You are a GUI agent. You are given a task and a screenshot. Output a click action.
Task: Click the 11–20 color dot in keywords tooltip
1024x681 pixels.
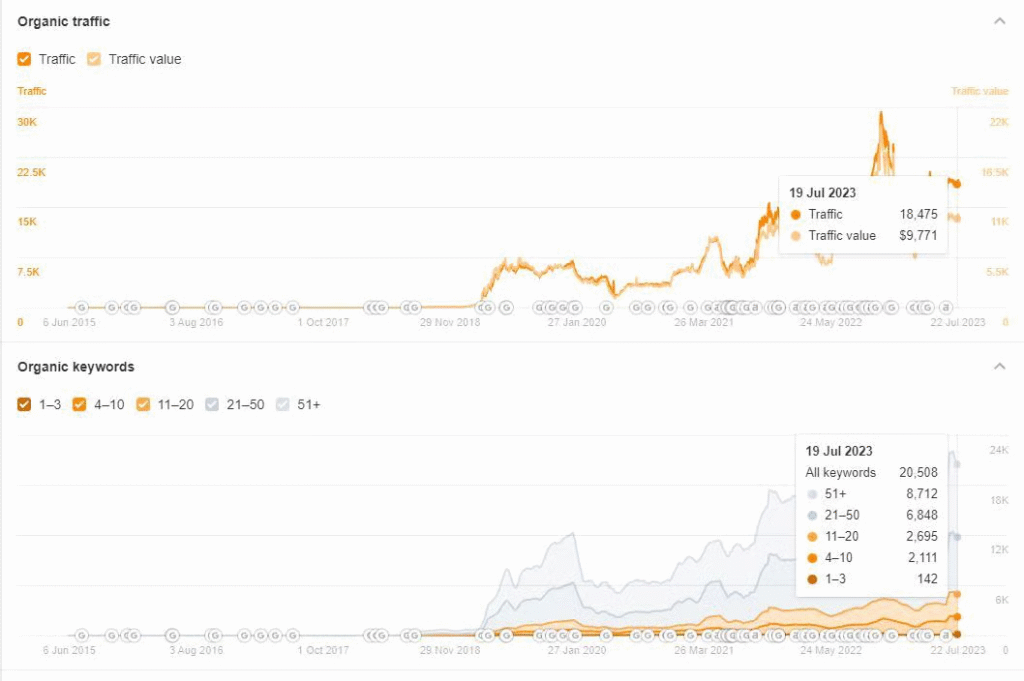(x=812, y=537)
